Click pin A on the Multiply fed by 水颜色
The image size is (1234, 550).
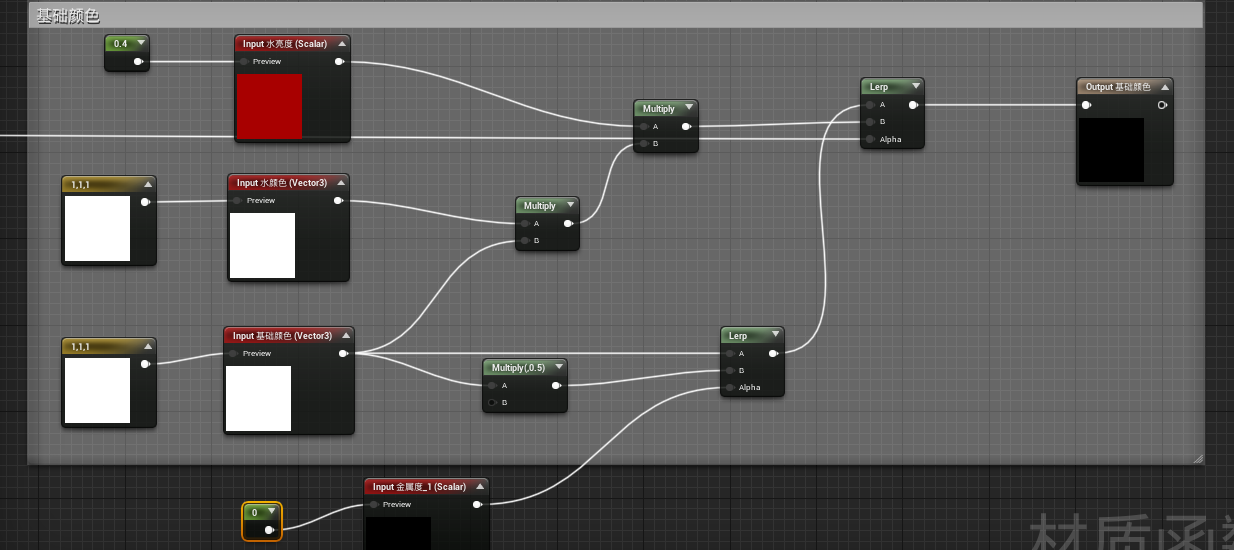point(525,223)
